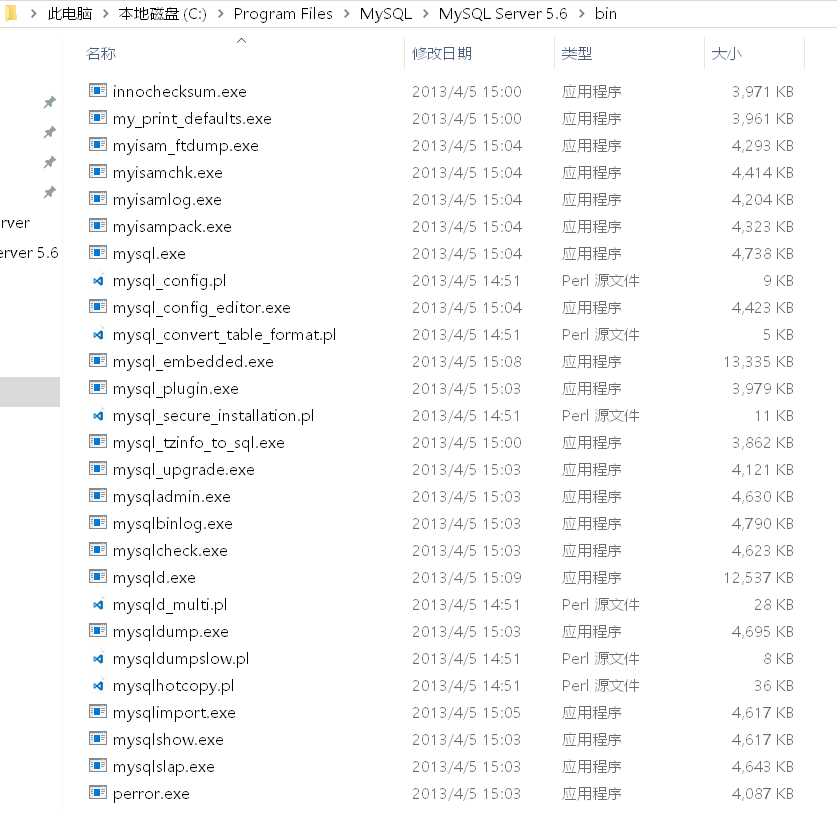Sort by 大小 column header
This screenshot has height=835, width=837.
coord(727,53)
